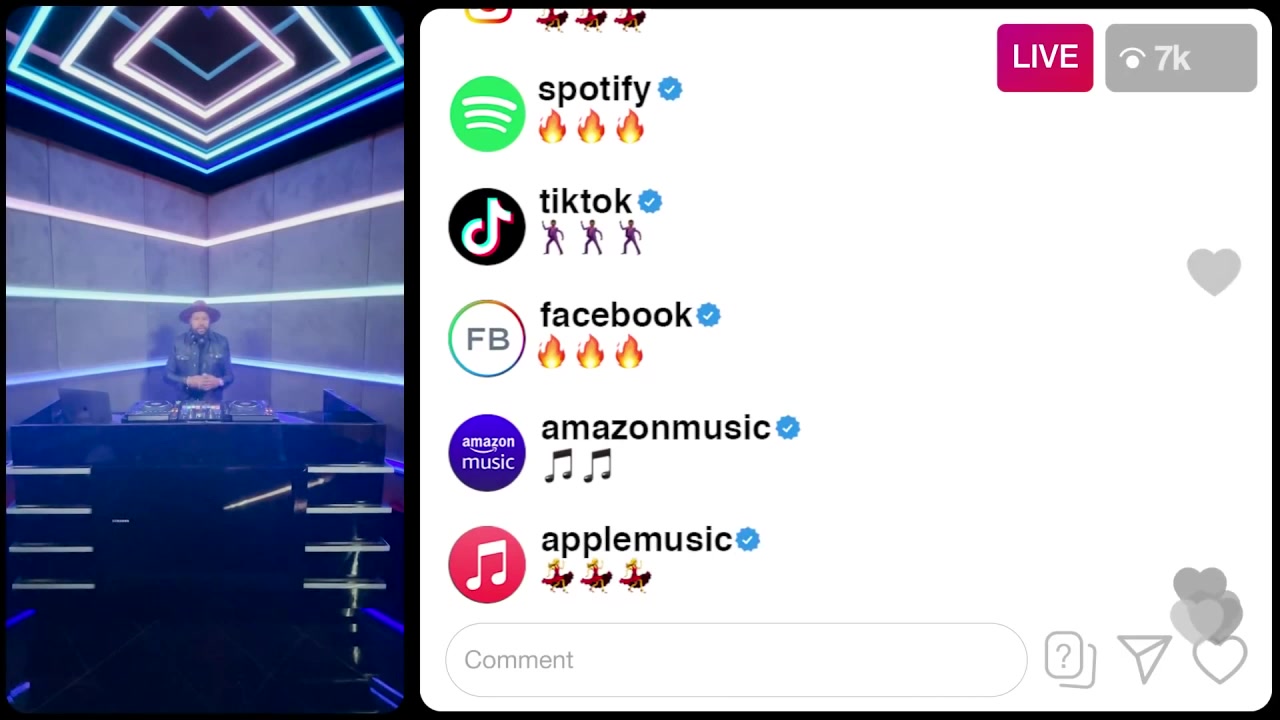Click the Apple Music avatar icon
The height and width of the screenshot is (720, 1280).
(487, 565)
